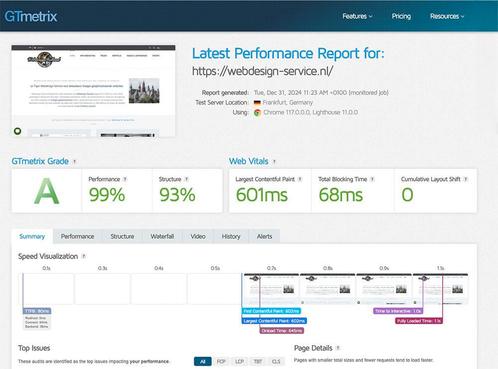Click the help icon for Total Blocking Time
The width and height of the screenshot is (498, 369).
click(x=372, y=179)
